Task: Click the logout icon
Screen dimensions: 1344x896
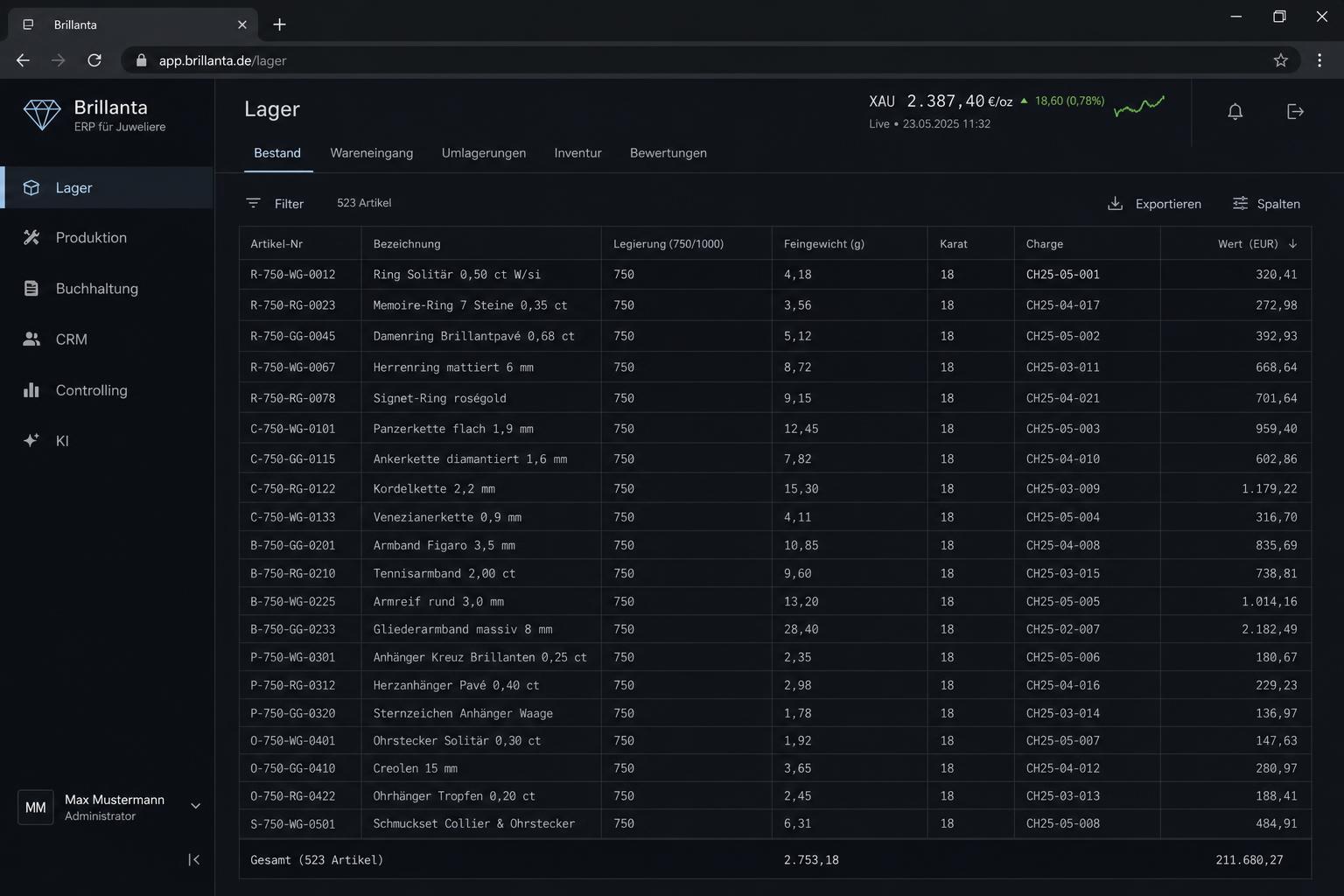Action: point(1296,111)
